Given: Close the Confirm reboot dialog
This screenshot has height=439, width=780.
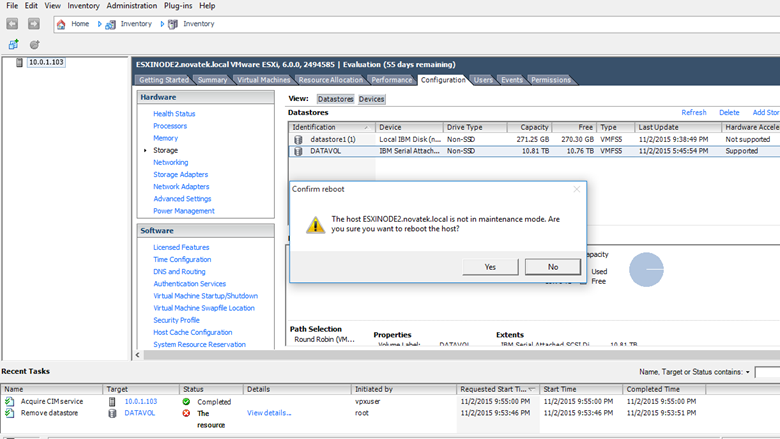Looking at the screenshot, I should [x=577, y=189].
